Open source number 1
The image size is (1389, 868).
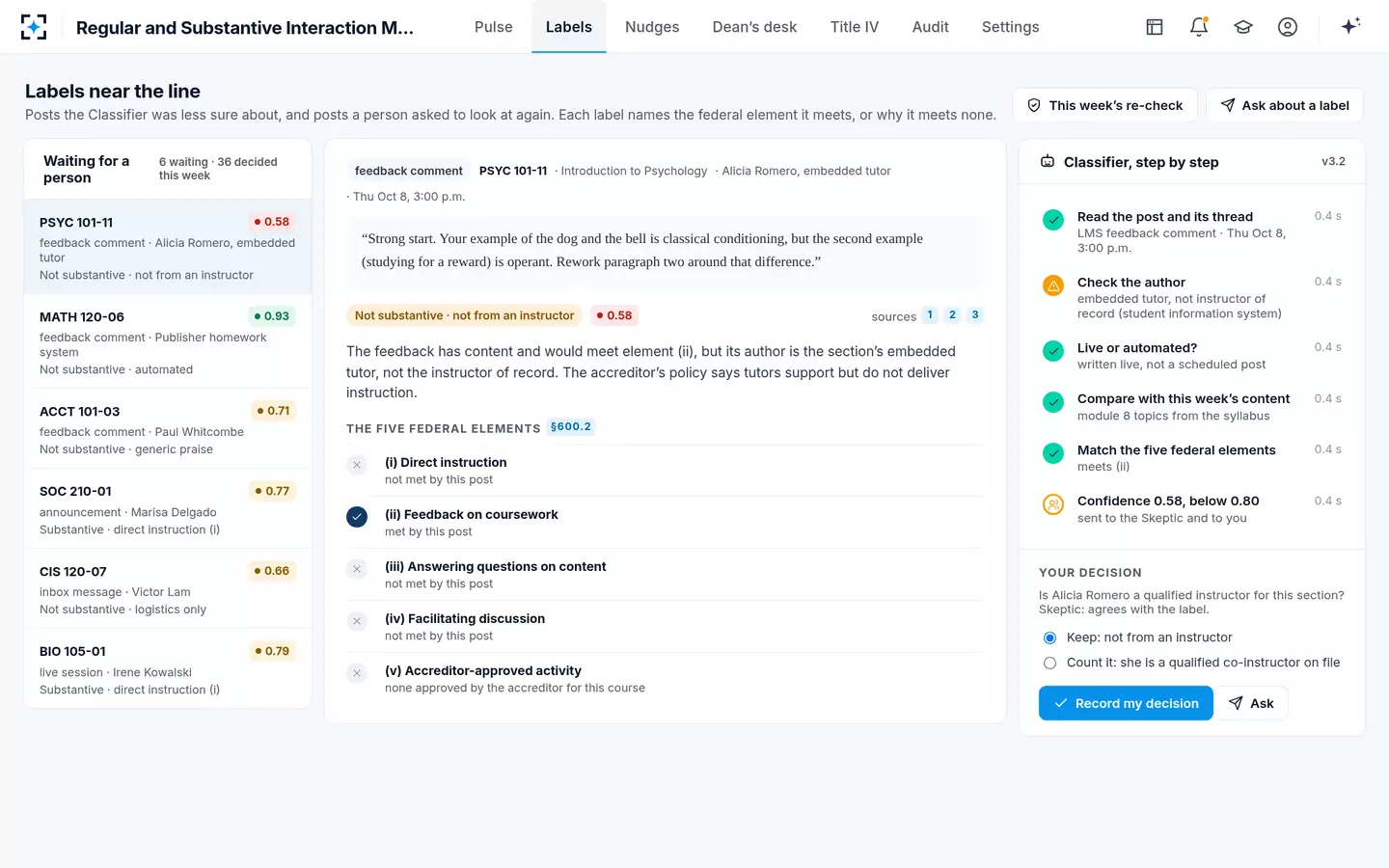point(930,314)
